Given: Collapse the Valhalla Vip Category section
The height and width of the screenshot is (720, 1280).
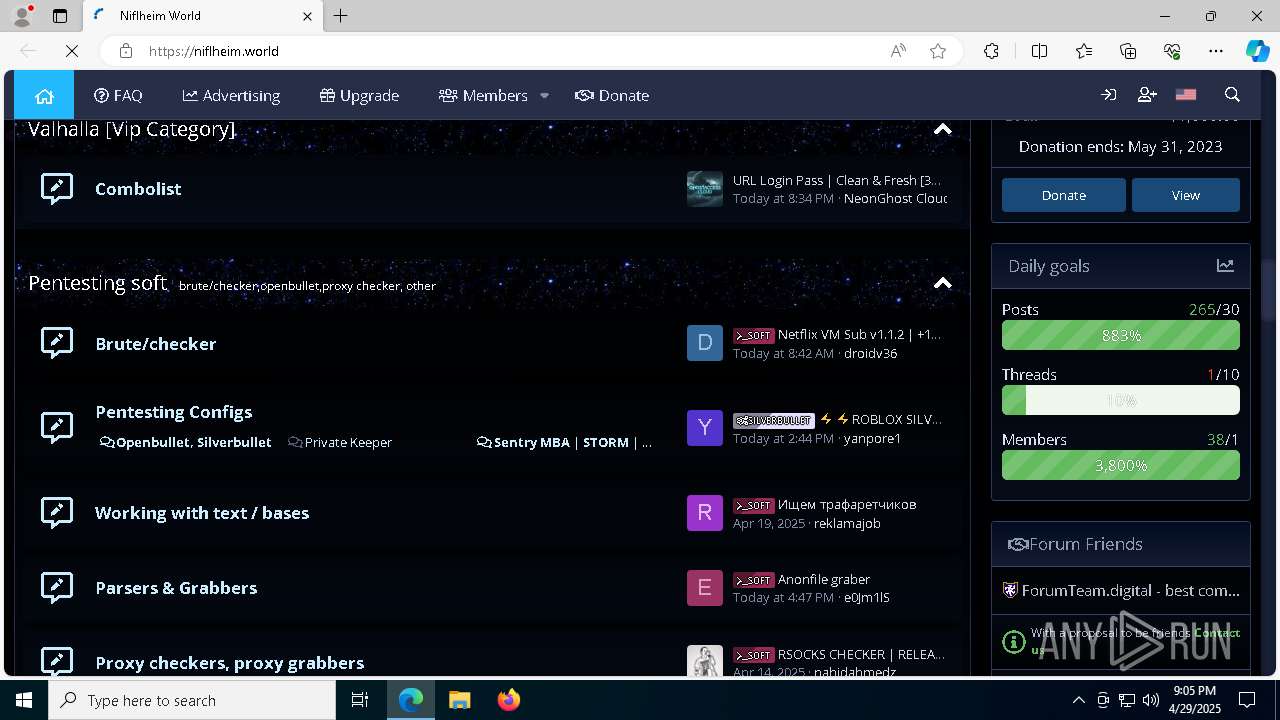Looking at the screenshot, I should [x=942, y=129].
